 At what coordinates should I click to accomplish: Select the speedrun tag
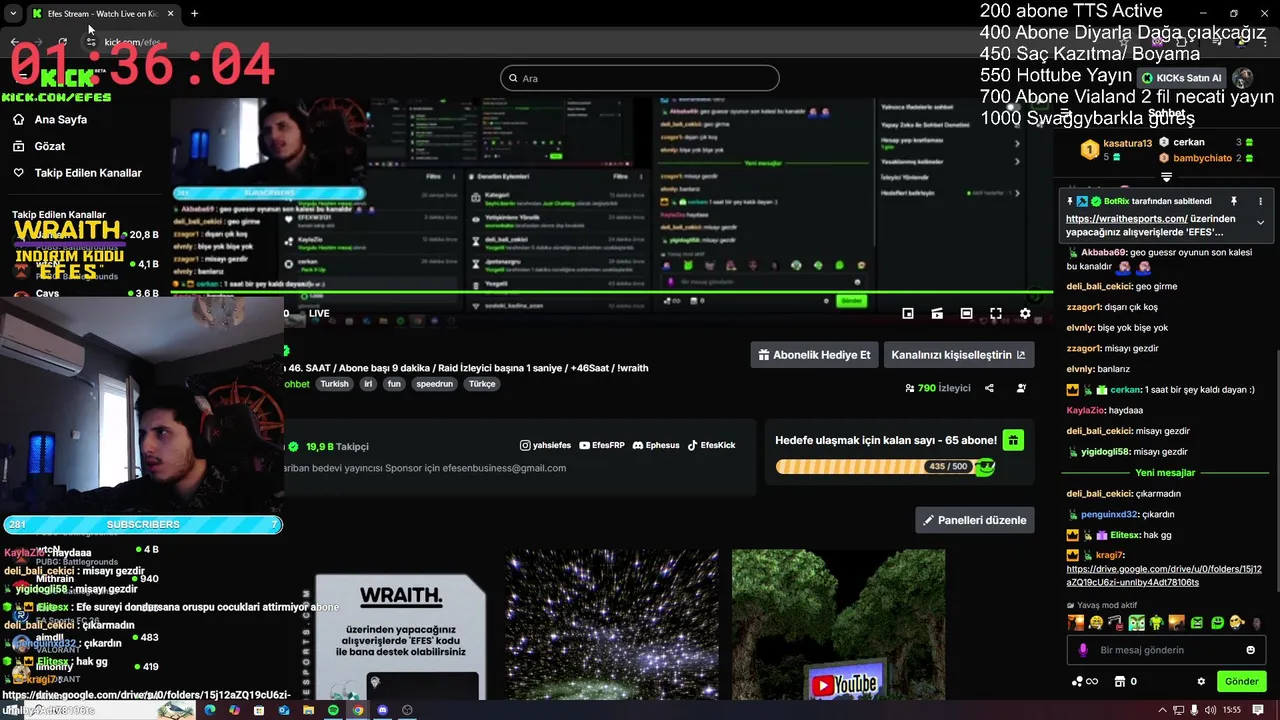point(435,384)
